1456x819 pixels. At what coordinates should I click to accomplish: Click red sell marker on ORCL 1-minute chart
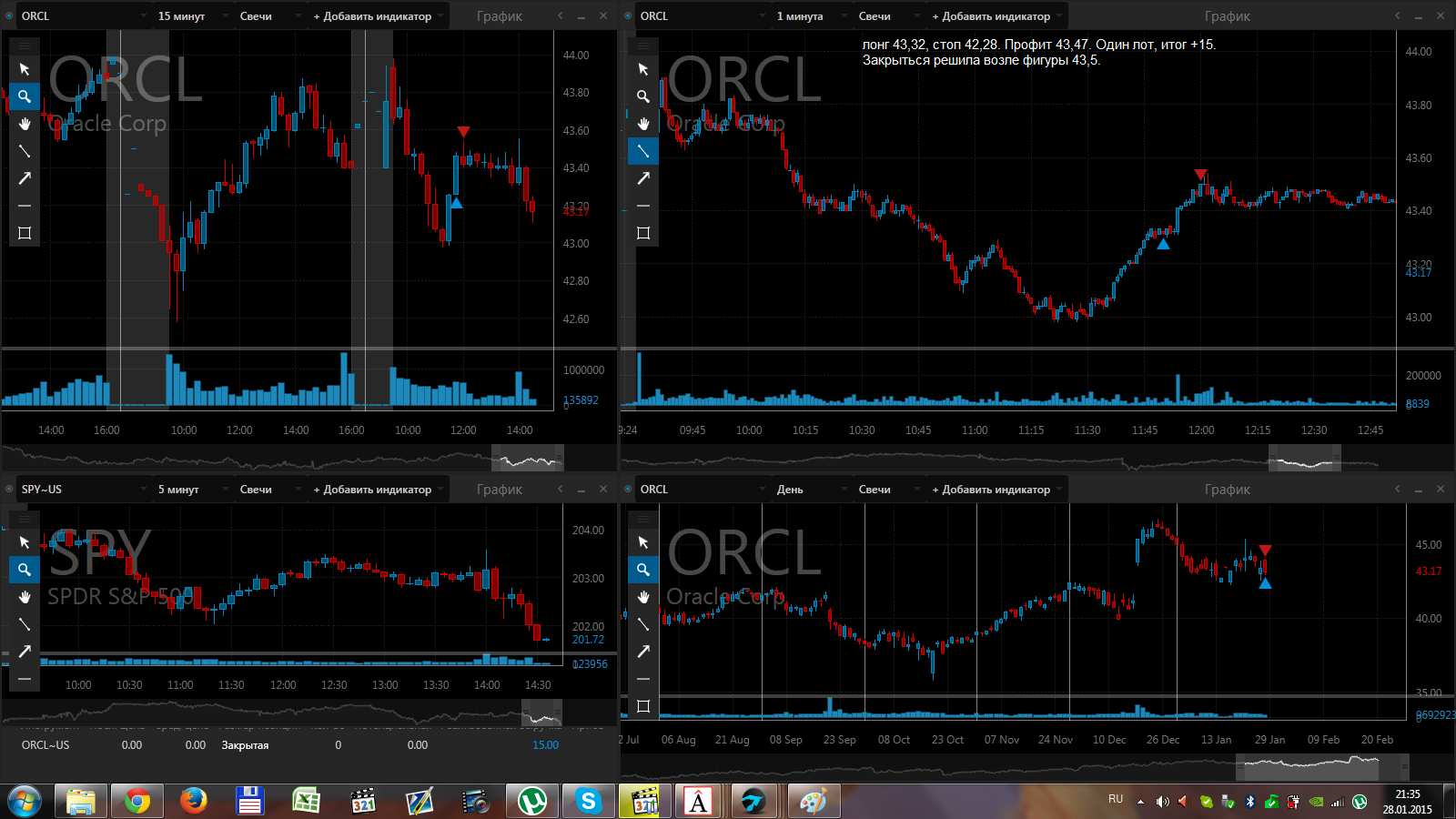click(x=1200, y=174)
